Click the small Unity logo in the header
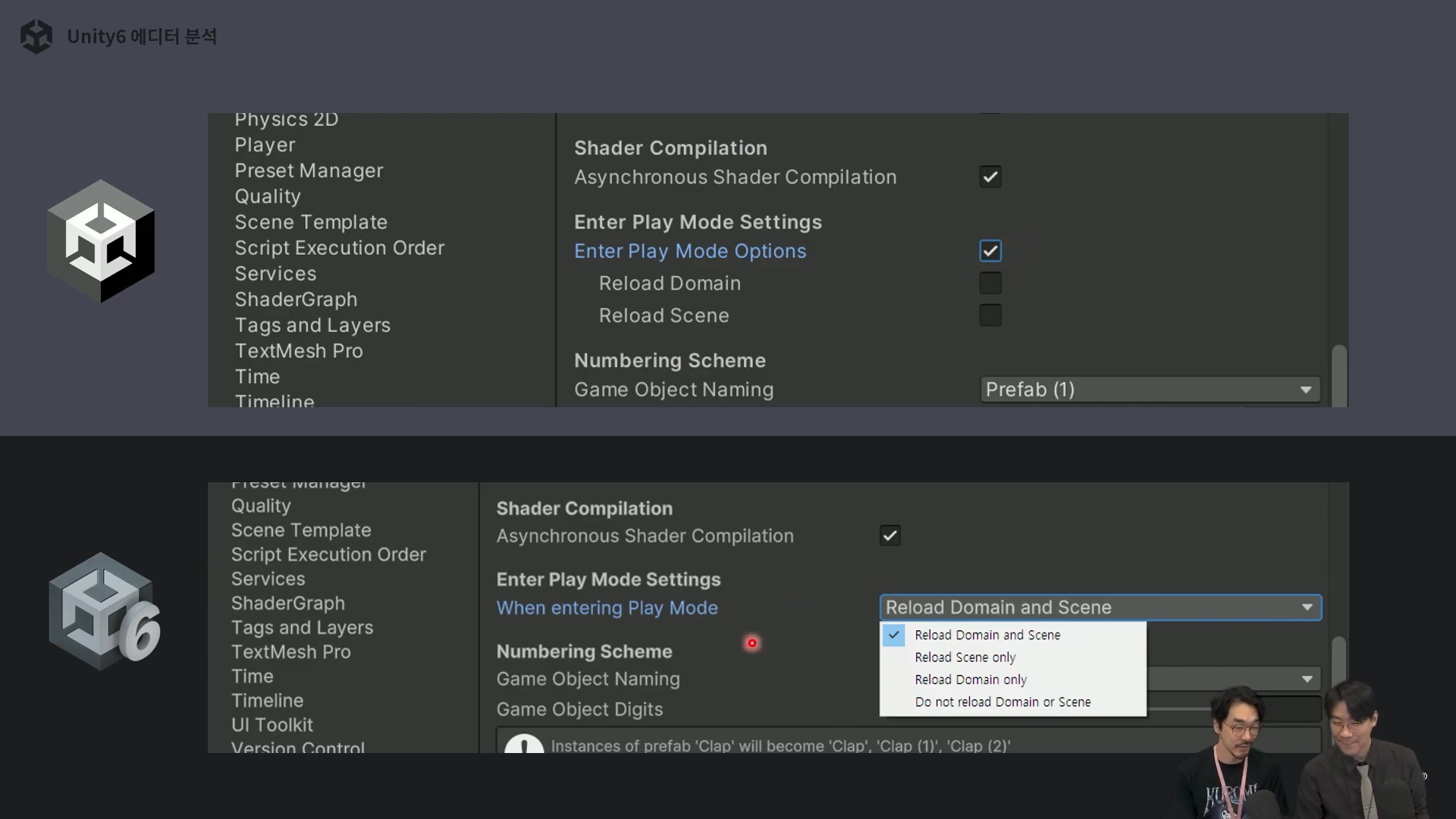Screen dimensions: 1456x819 [36, 36]
